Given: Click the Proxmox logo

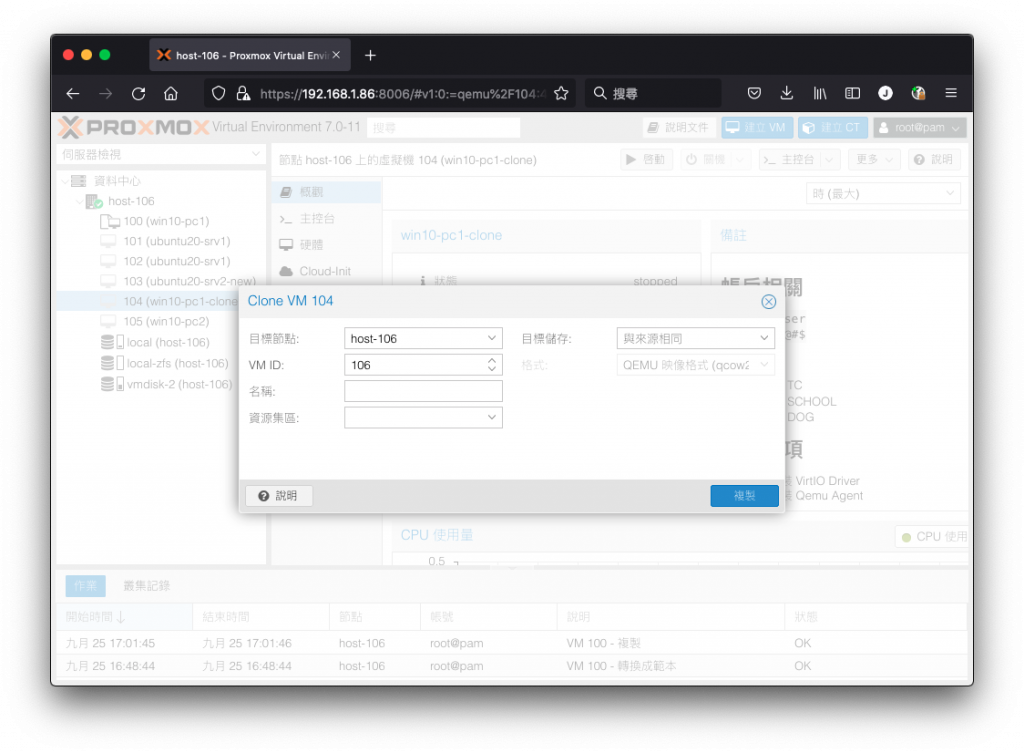Looking at the screenshot, I should click(134, 127).
